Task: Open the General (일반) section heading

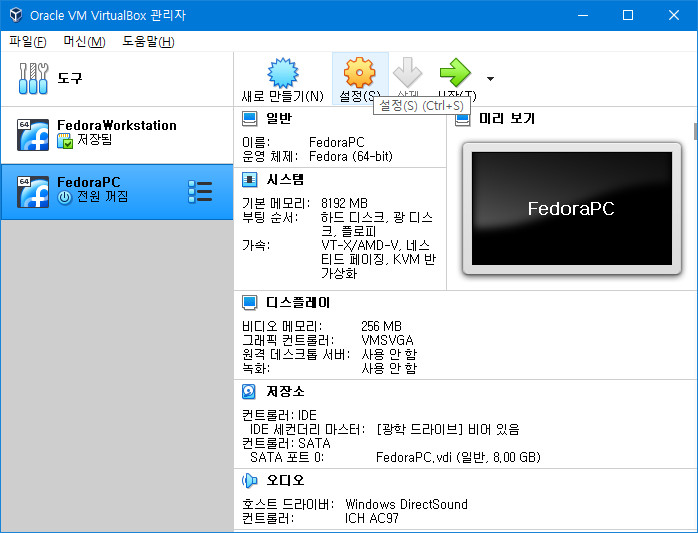Action: 279,118
